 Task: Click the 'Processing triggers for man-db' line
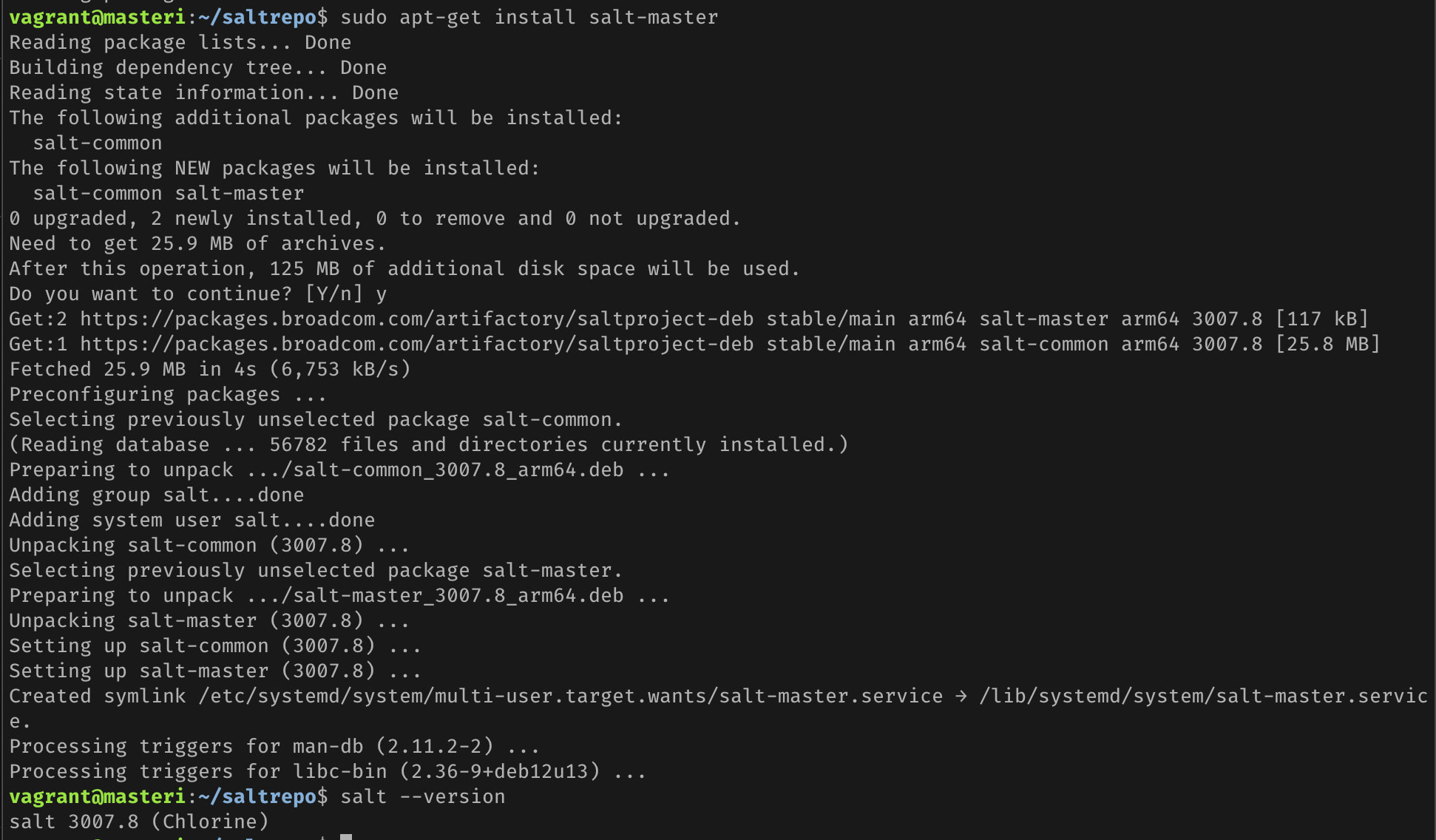(274, 747)
